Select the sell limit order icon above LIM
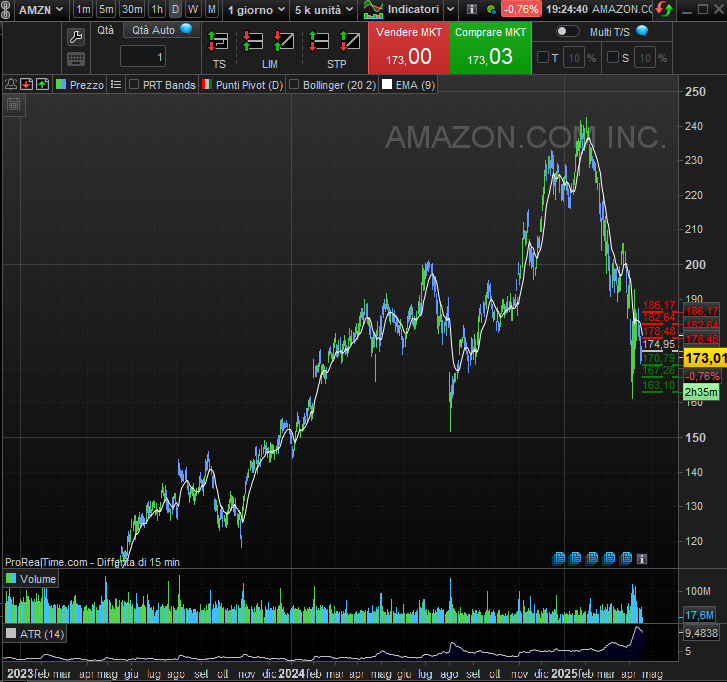This screenshot has width=727, height=682. (x=253, y=41)
